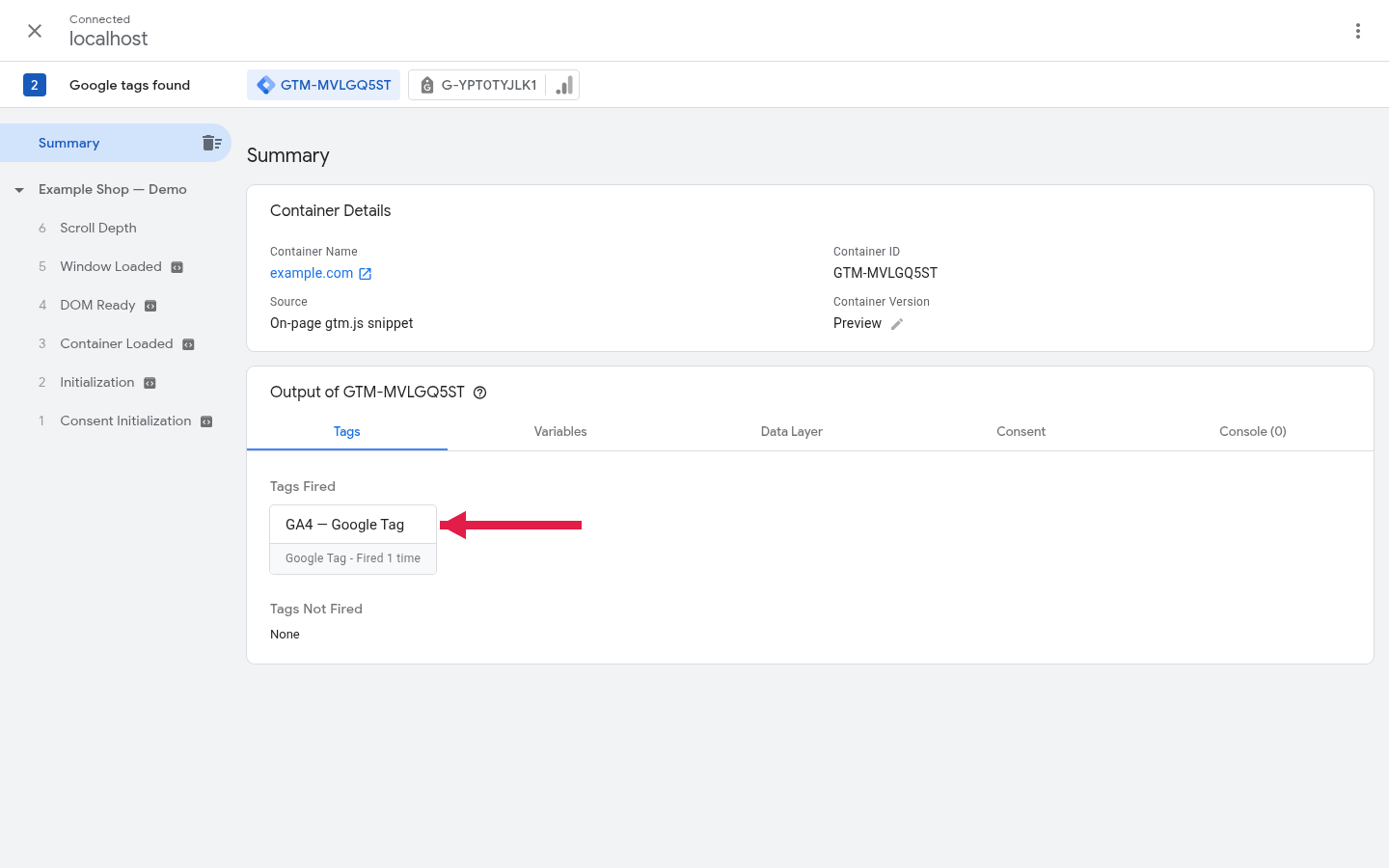The width and height of the screenshot is (1389, 868).
Task: Open the three-dot more options menu
Action: [1357, 31]
